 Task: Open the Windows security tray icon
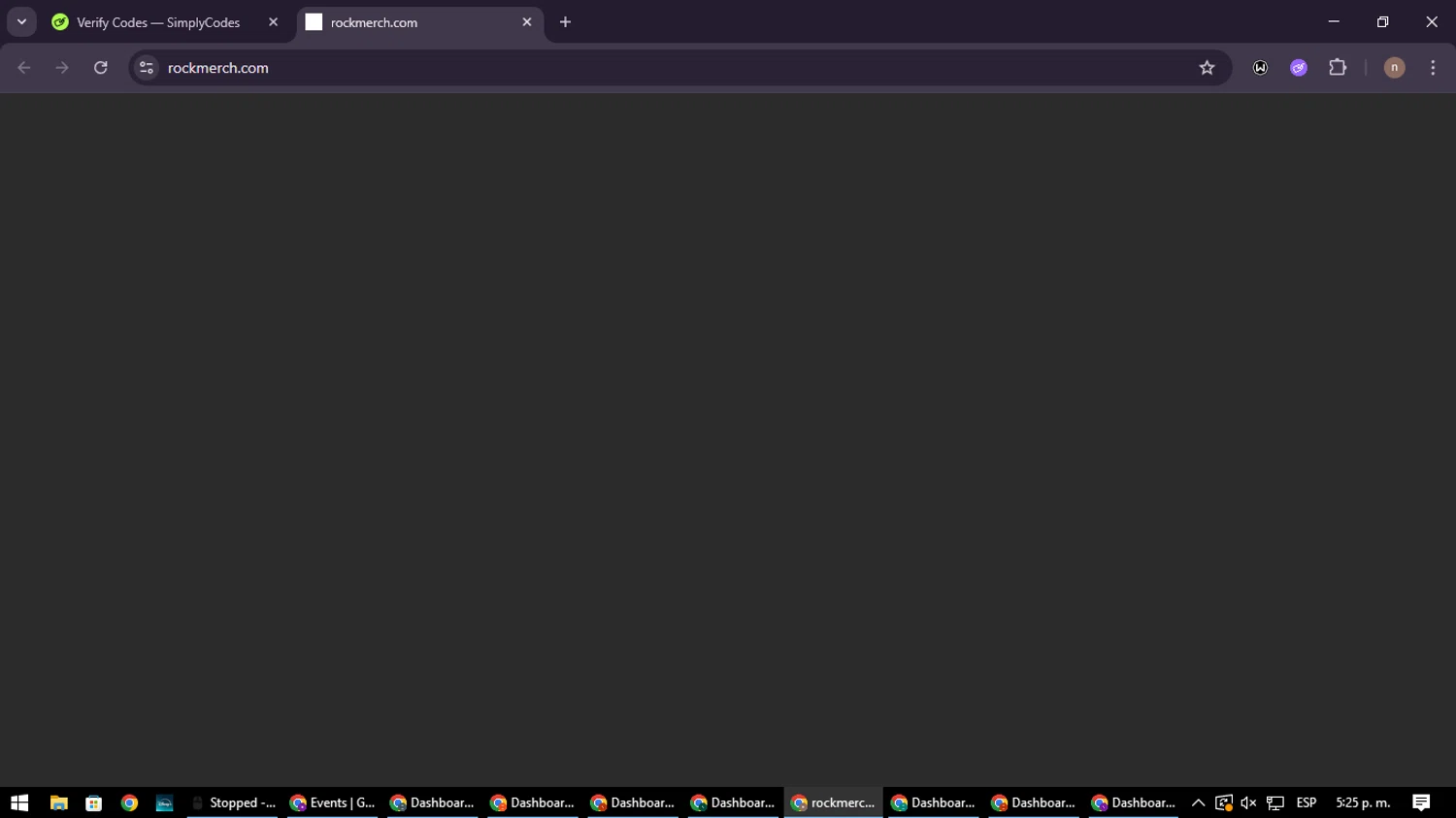(x=1223, y=802)
